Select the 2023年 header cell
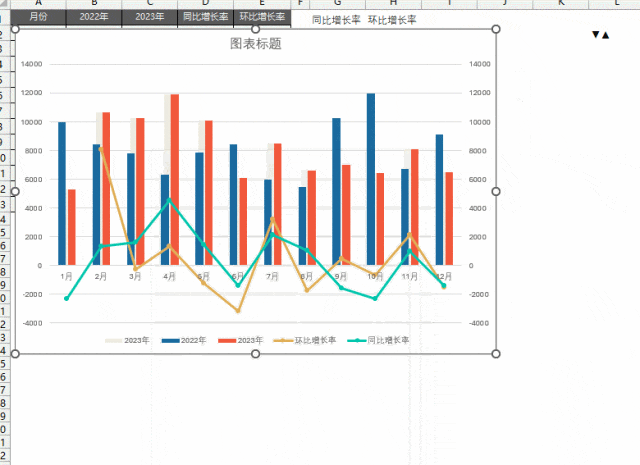 pyautogui.click(x=150, y=17)
